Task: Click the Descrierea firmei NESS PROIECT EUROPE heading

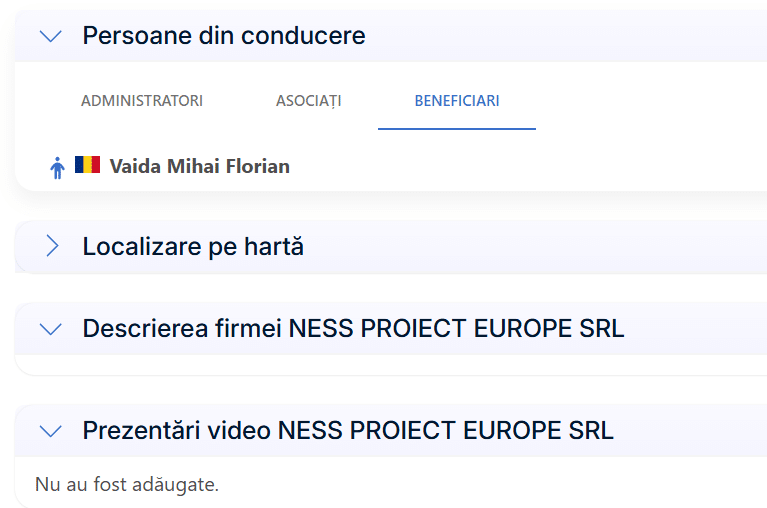Action: point(353,328)
